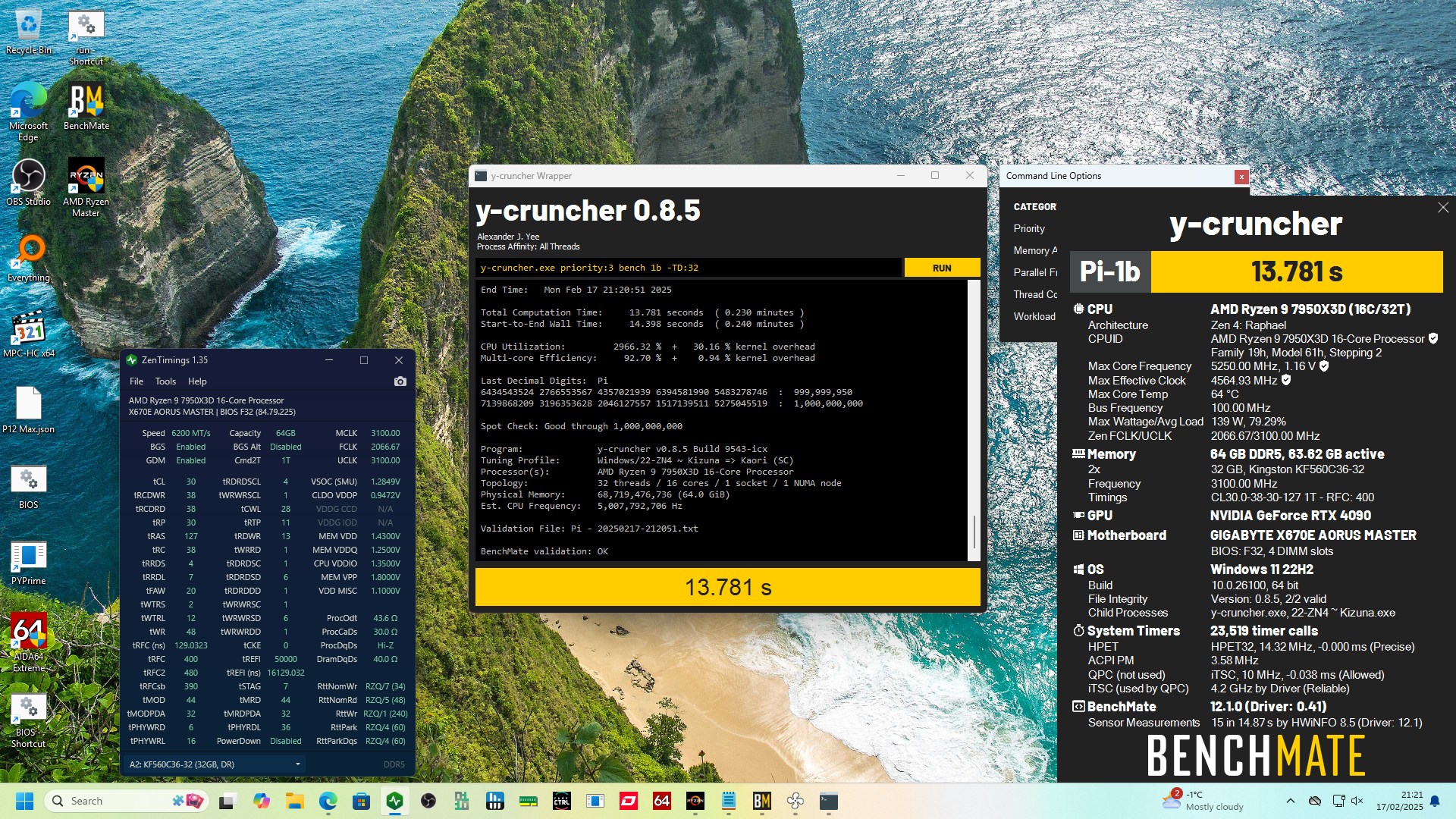Select the Thread Count category in the options list
This screenshot has height=819, width=1456.
1034,294
